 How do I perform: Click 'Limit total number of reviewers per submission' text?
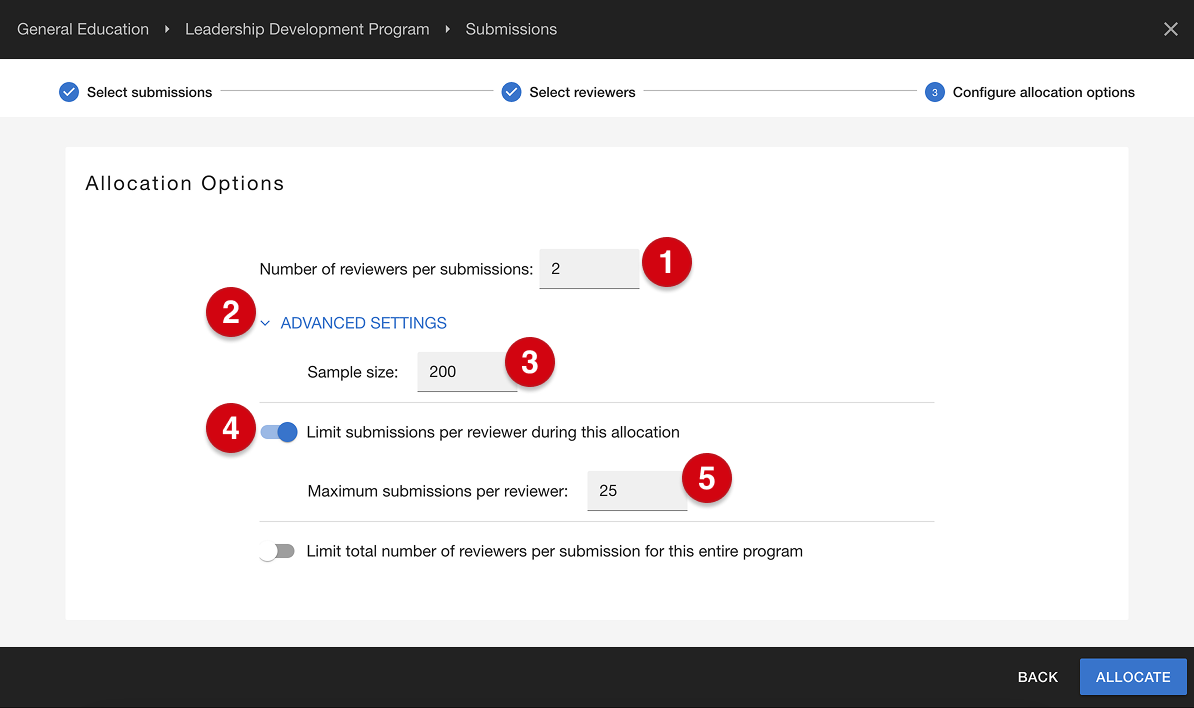(x=554, y=551)
